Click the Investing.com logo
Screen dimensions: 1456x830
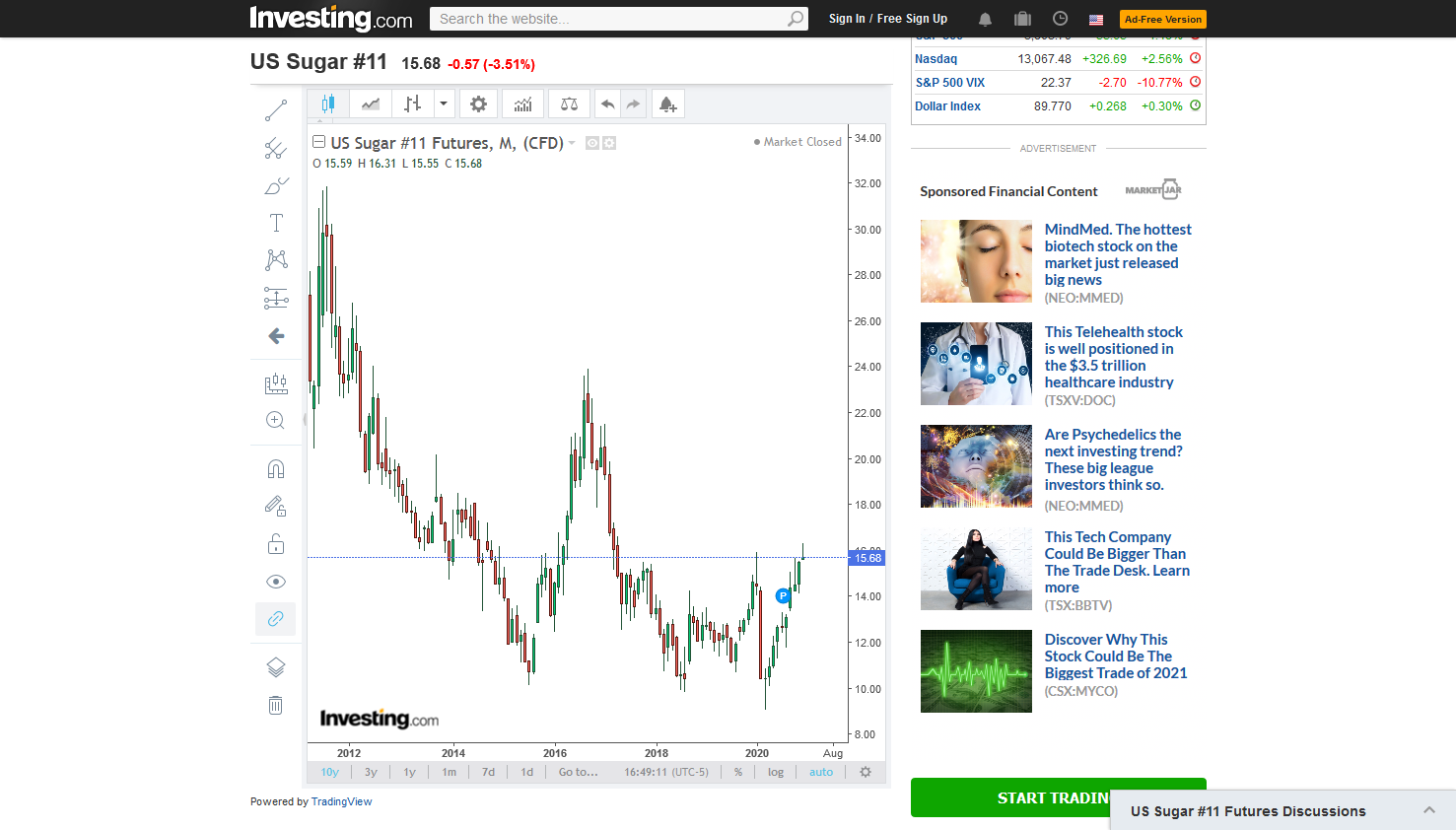pos(331,19)
